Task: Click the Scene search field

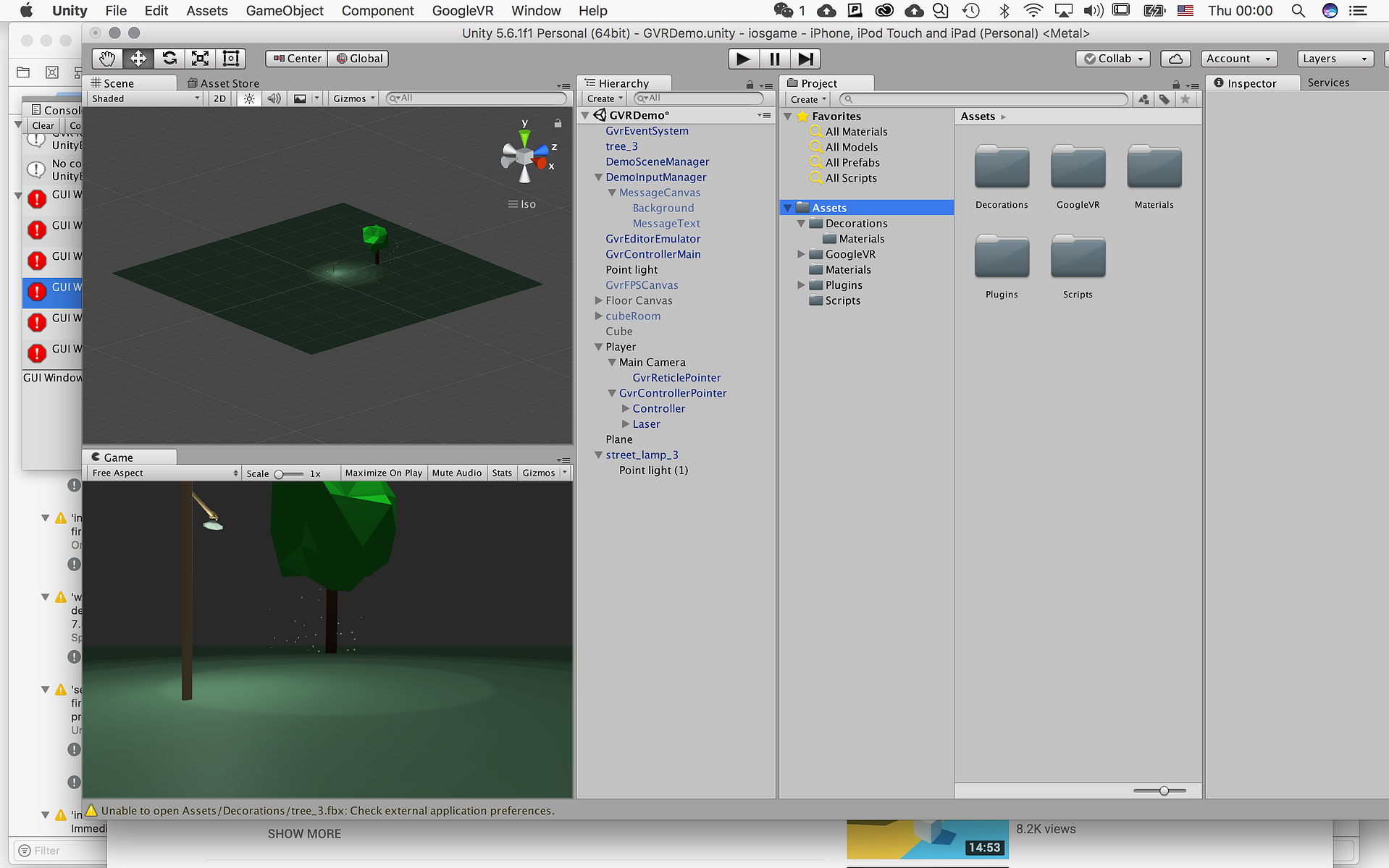Action: tap(477, 98)
